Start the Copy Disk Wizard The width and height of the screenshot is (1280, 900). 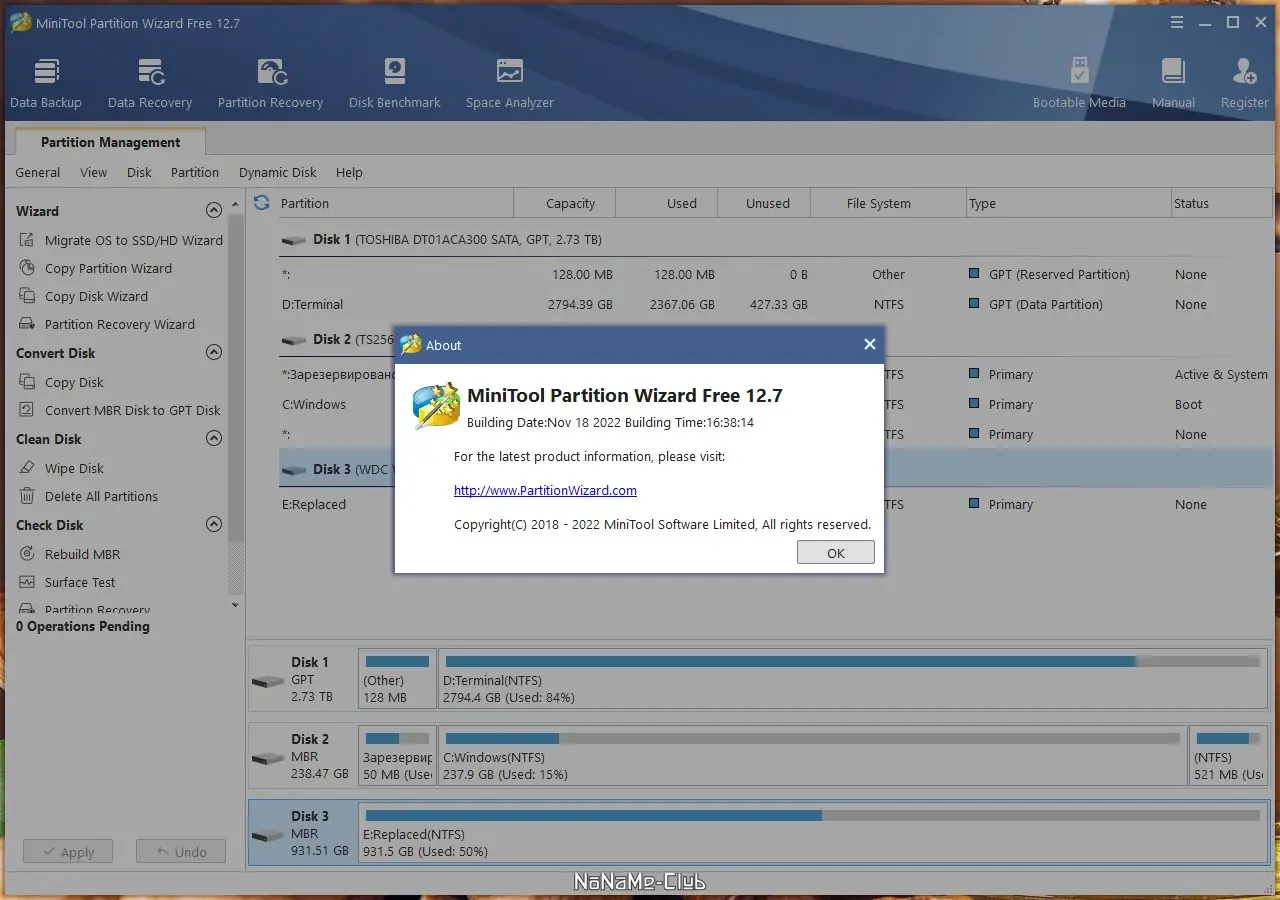[x=84, y=296]
